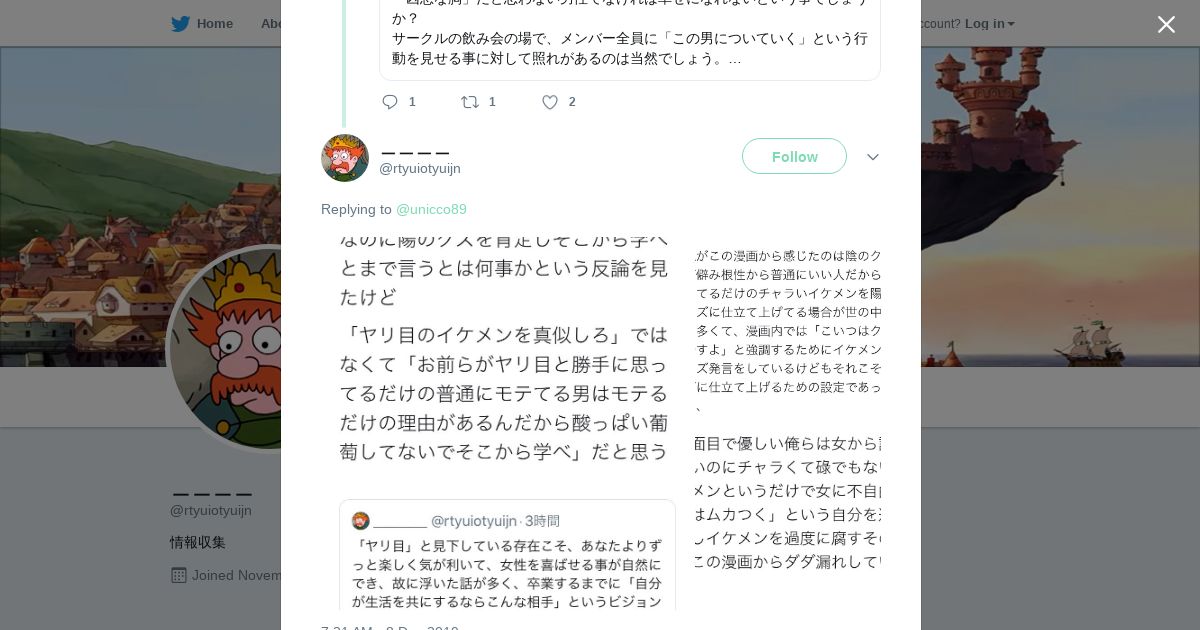This screenshot has width=1200, height=630.
Task: Retweet the parent tweet
Action: pos(470,102)
